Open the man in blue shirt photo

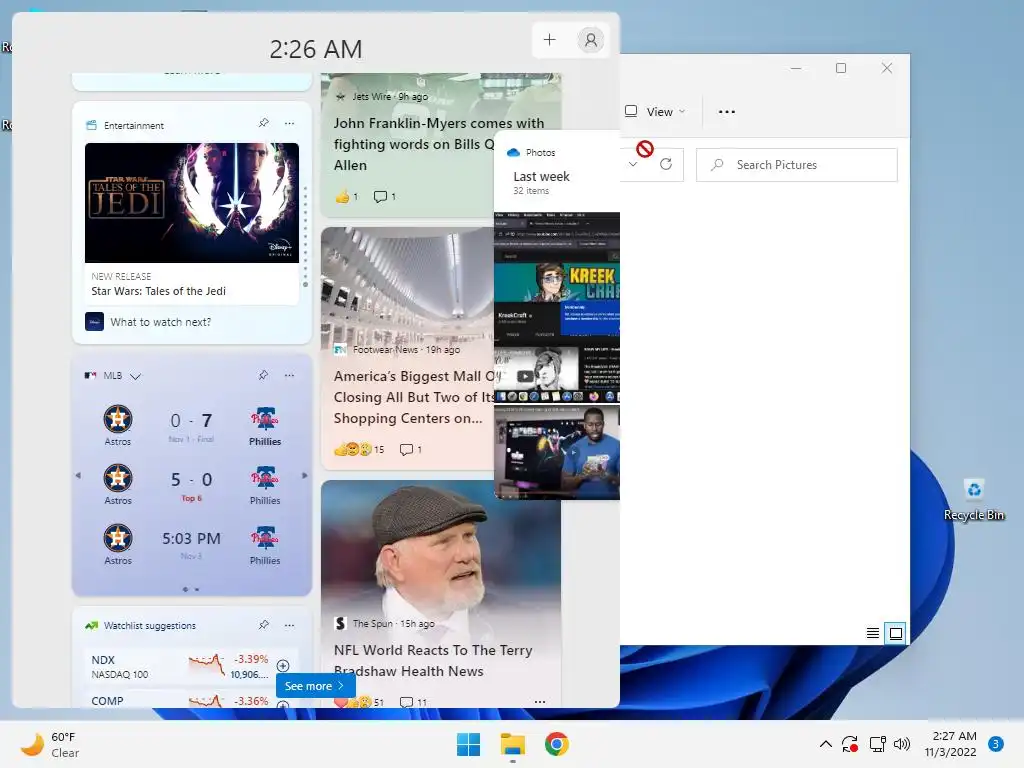tap(557, 453)
